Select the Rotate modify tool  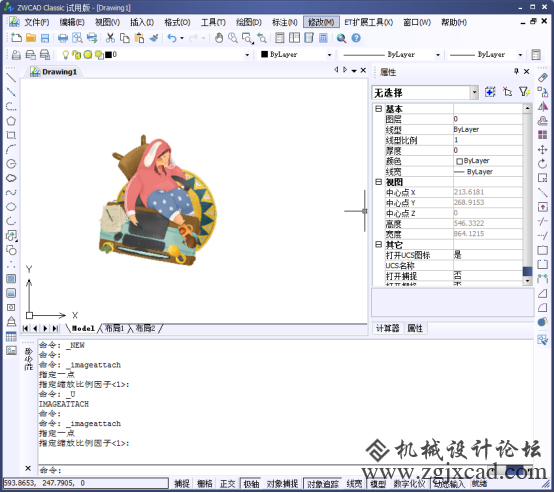click(x=543, y=164)
